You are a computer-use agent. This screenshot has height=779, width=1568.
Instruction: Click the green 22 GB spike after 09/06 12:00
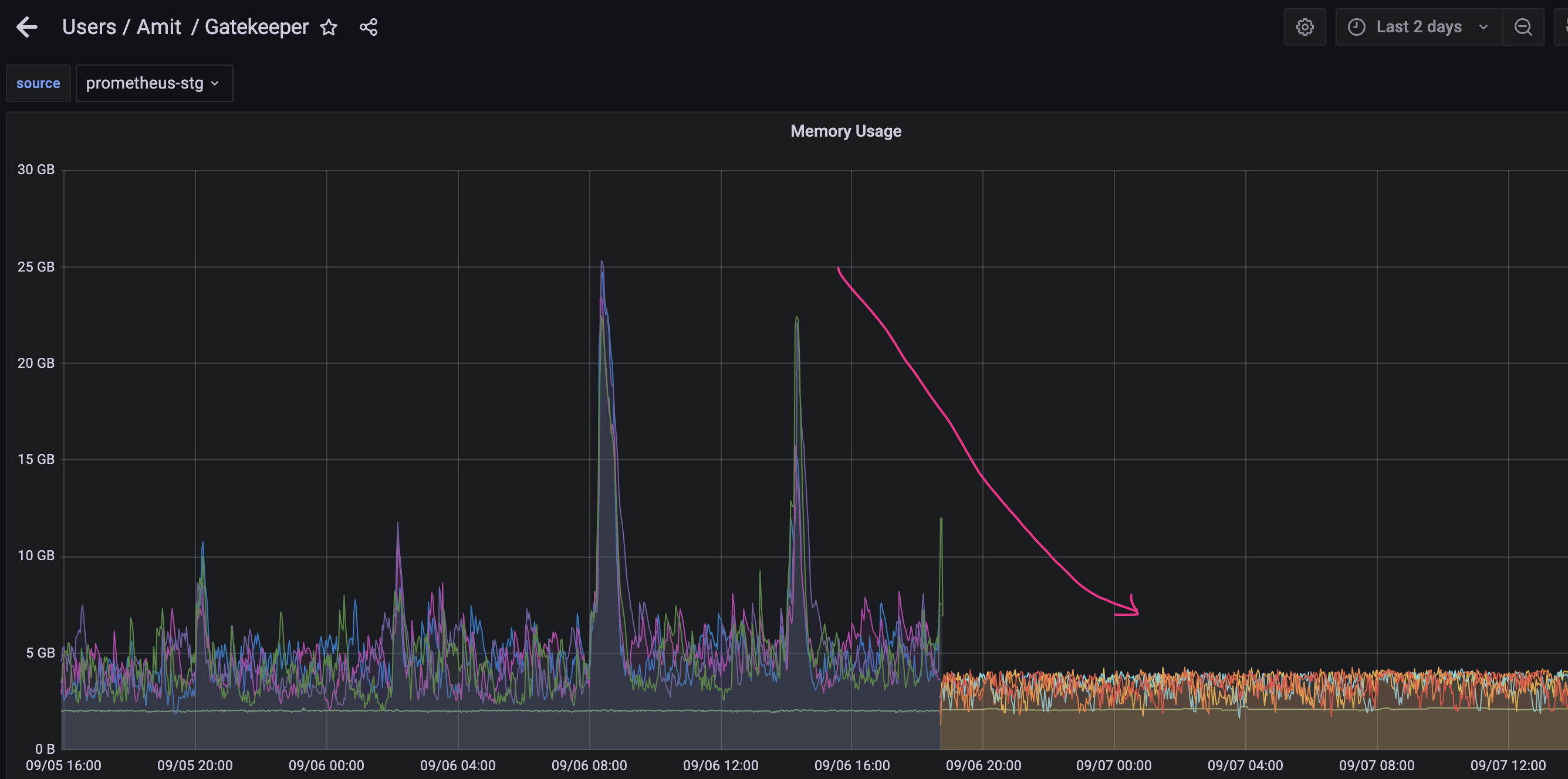[796, 319]
